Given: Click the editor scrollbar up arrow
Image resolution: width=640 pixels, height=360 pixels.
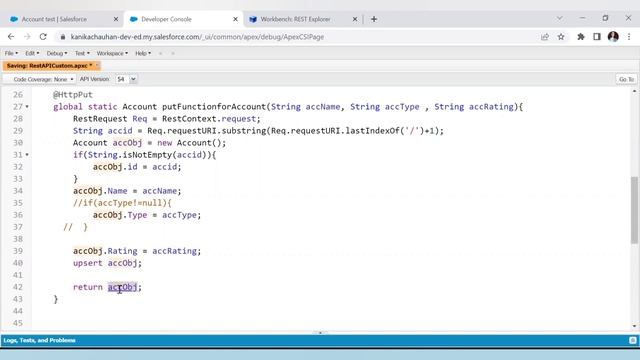Looking at the screenshot, I should click(x=634, y=91).
